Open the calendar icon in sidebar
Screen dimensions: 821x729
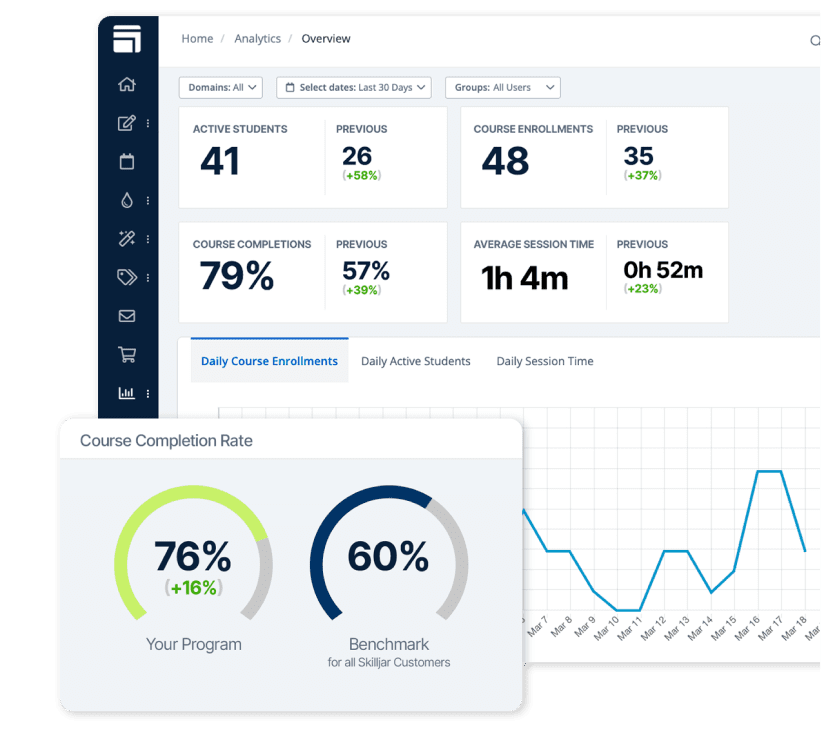point(127,162)
